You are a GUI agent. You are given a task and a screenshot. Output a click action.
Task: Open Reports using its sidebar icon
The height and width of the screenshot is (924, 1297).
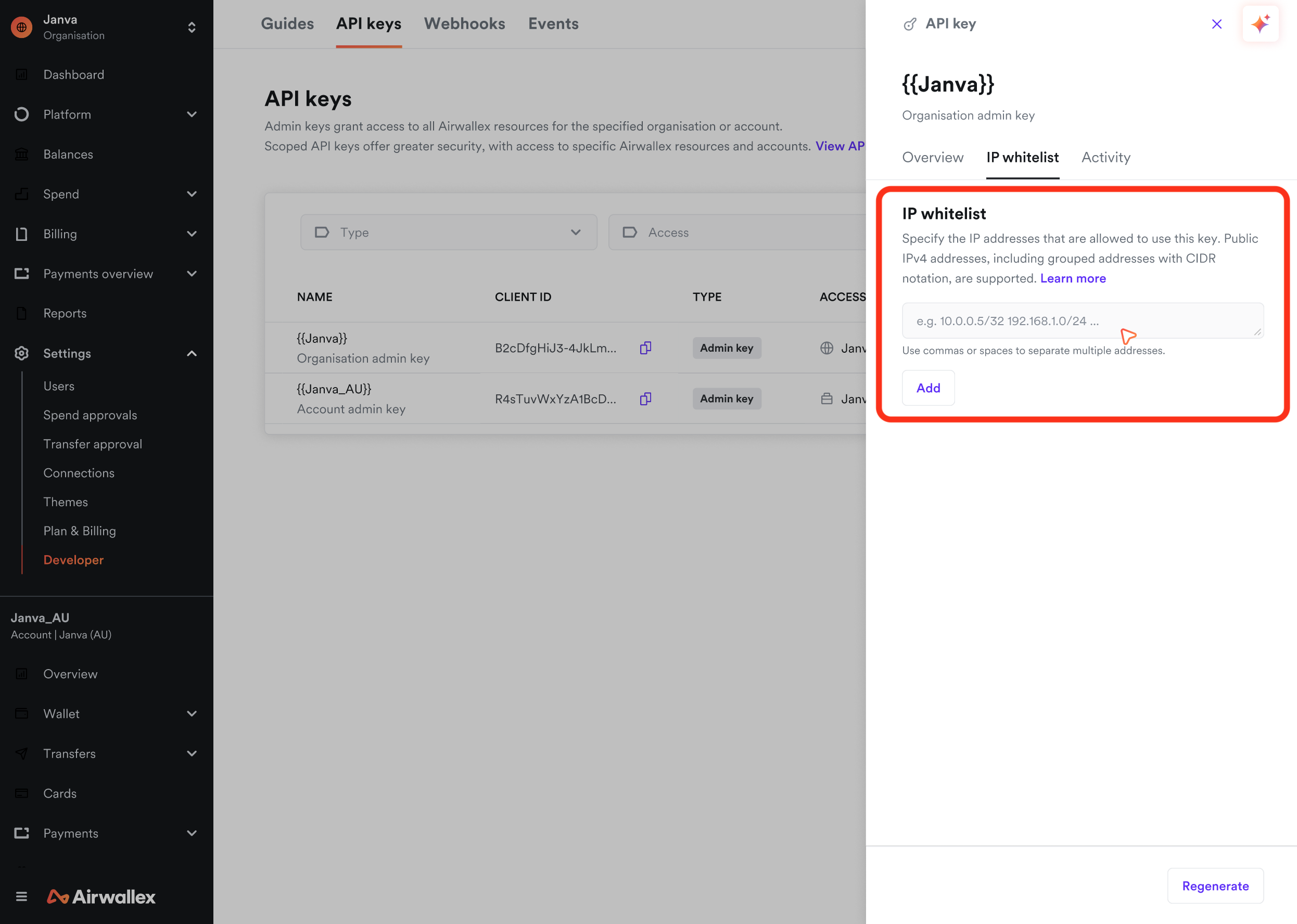click(x=22, y=313)
